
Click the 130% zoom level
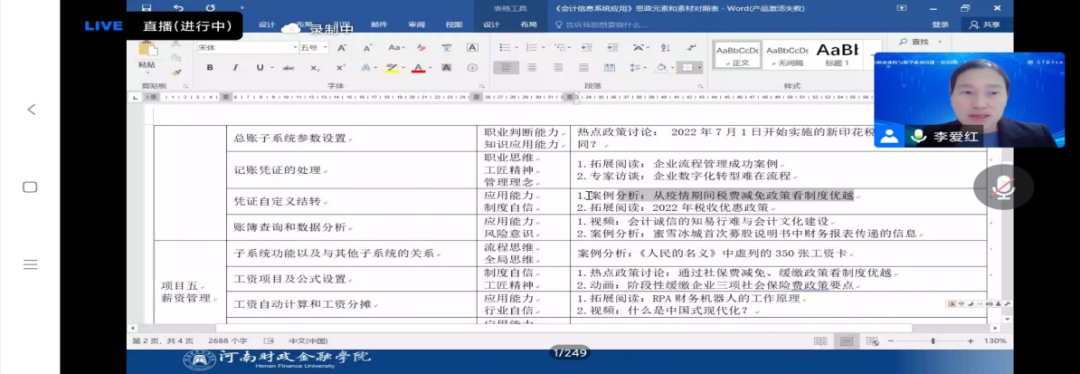(995, 341)
